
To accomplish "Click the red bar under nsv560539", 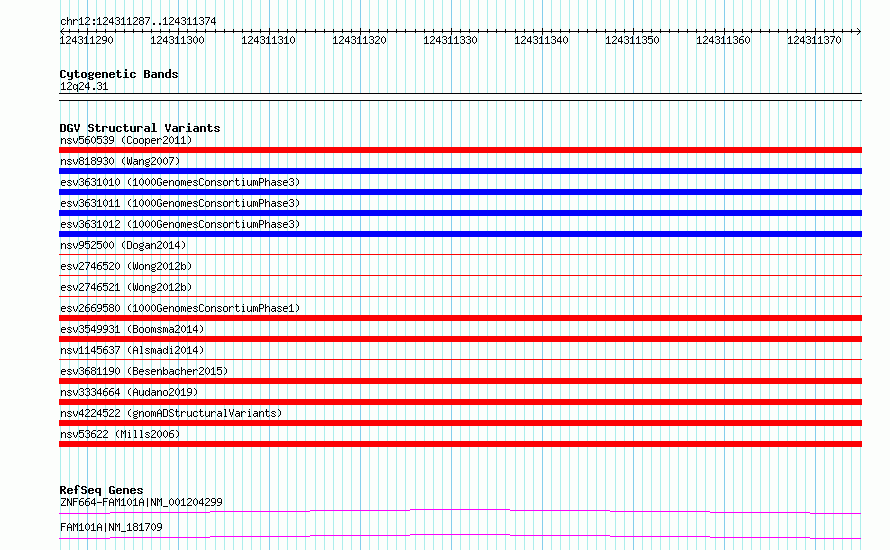I will pos(460,150).
